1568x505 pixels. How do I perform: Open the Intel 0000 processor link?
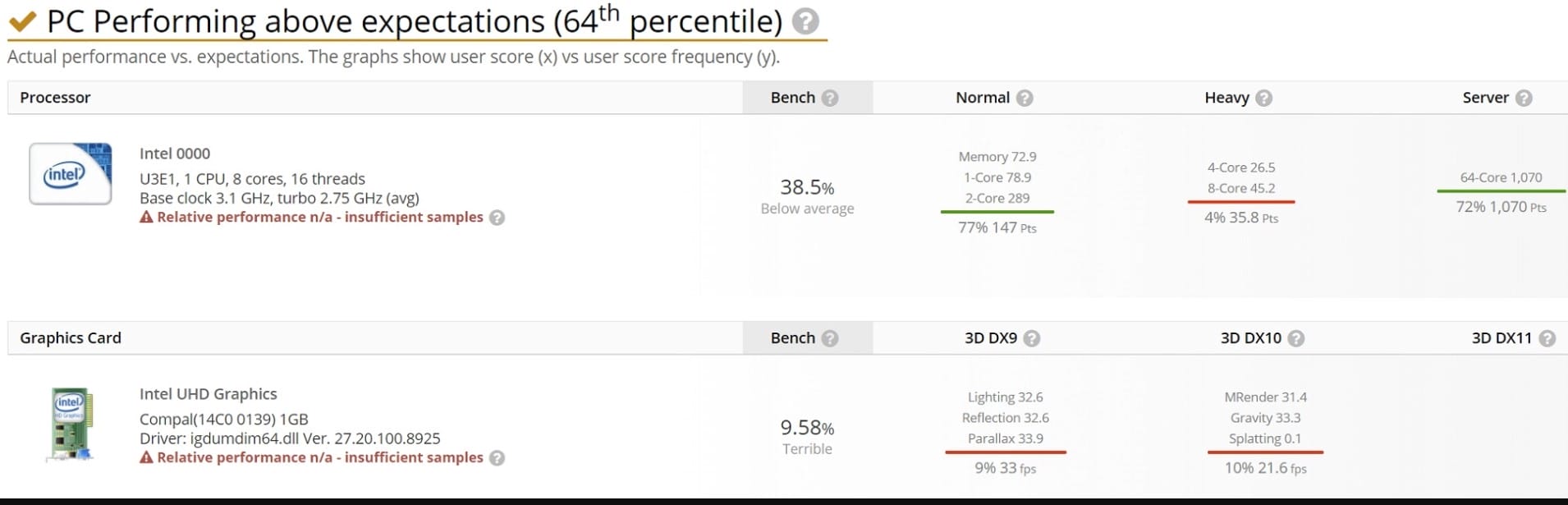click(175, 154)
